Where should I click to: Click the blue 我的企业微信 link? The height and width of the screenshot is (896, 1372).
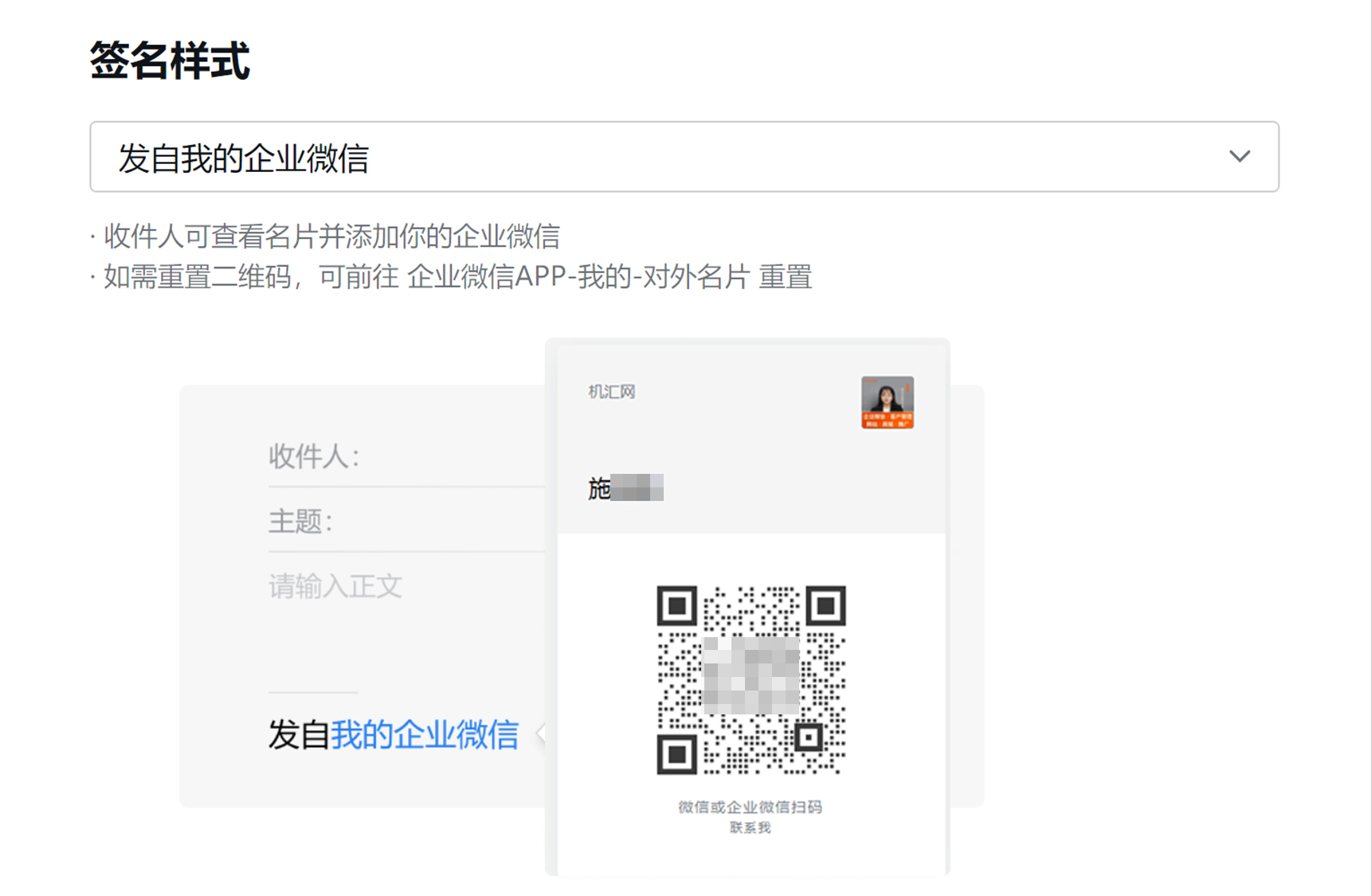click(425, 734)
